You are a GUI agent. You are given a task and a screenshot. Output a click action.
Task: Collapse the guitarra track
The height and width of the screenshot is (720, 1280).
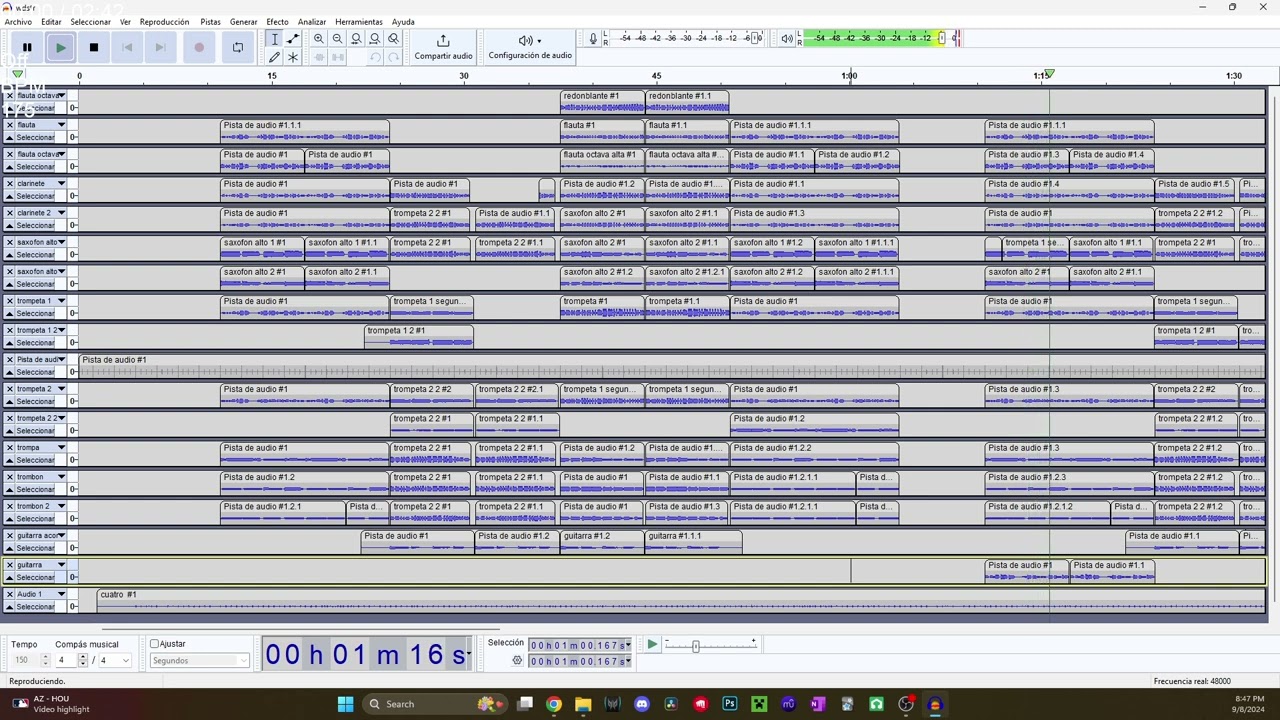[x=10, y=577]
